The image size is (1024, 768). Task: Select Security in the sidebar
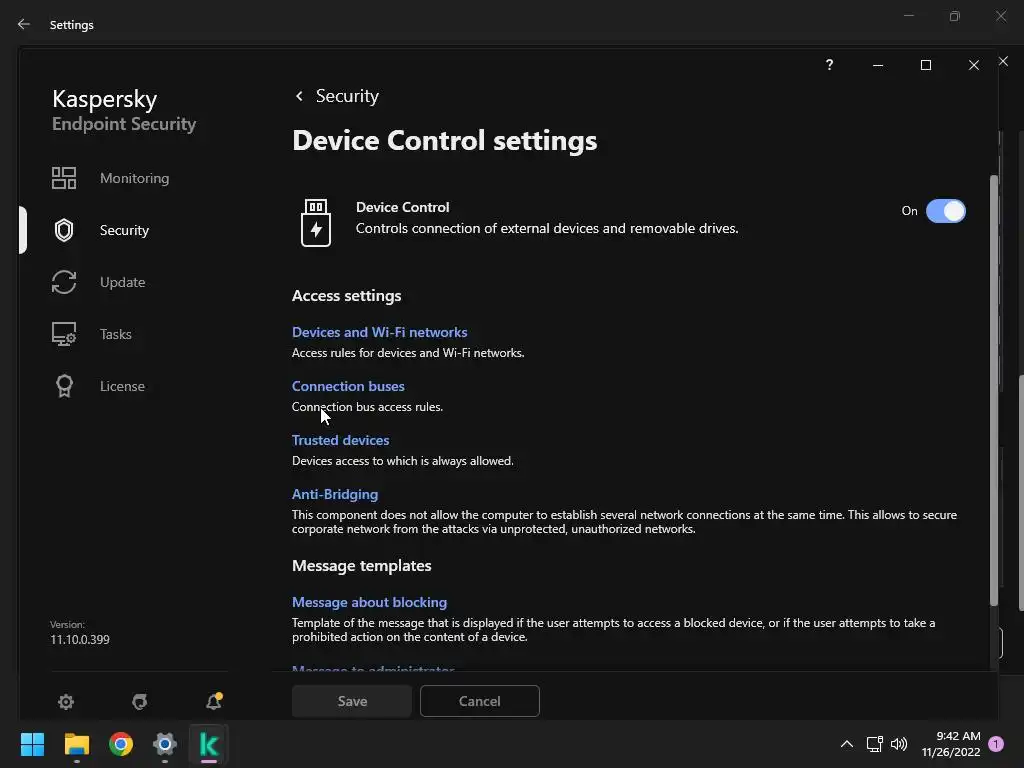click(124, 231)
